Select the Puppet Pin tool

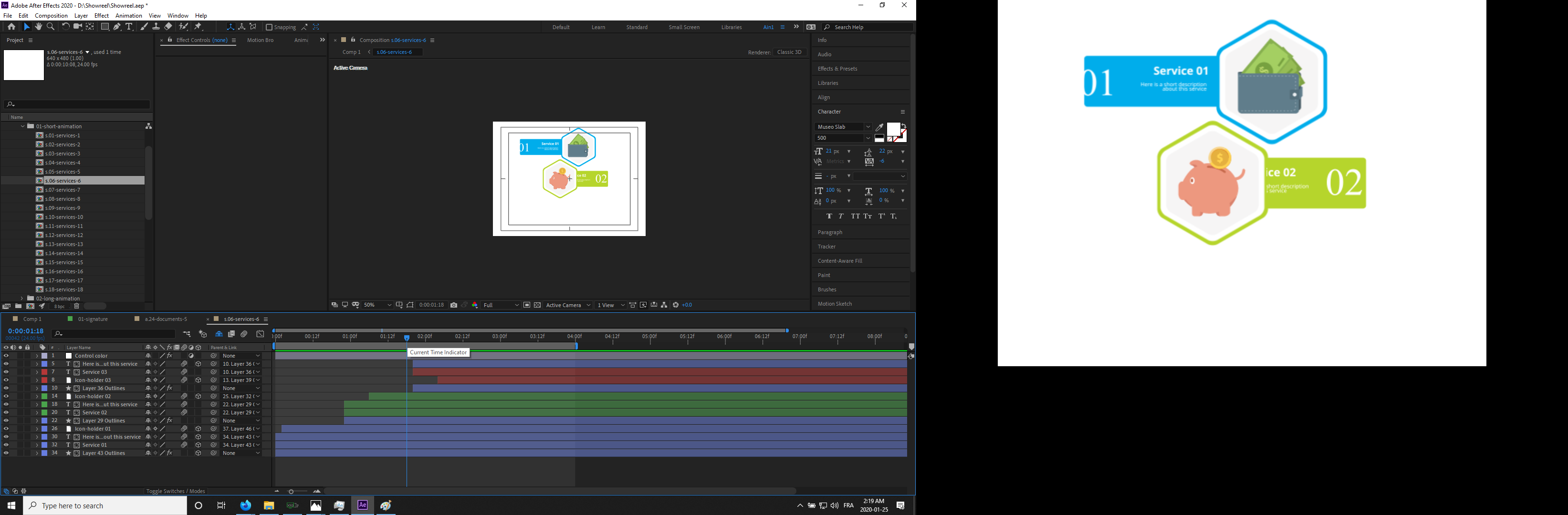click(199, 27)
